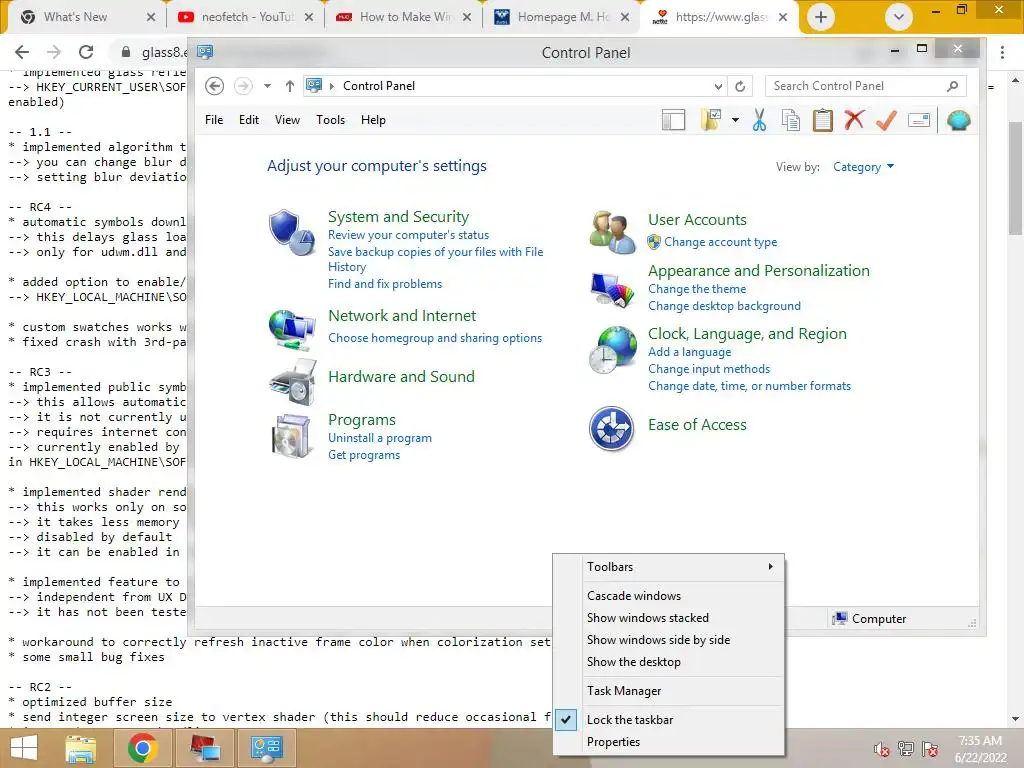The image size is (1024, 768).
Task: Toggle Lock the taskbar checkmark option
Action: (669, 720)
